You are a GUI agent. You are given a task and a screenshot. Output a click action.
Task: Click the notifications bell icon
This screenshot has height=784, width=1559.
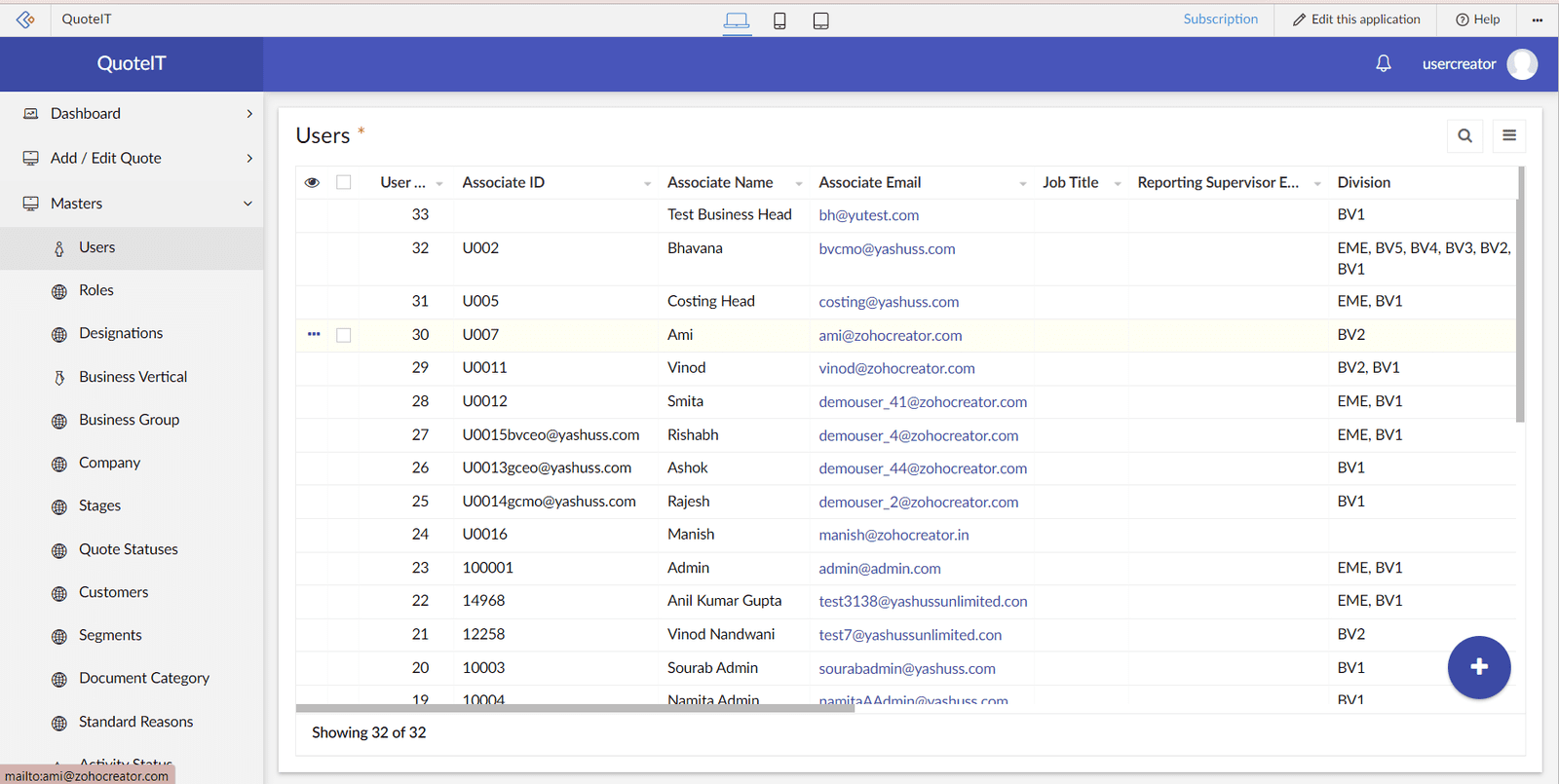click(1383, 64)
